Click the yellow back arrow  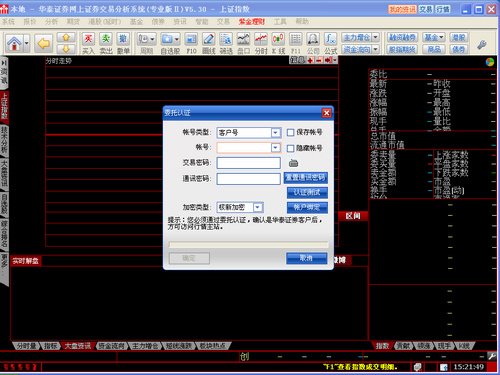[44, 43]
